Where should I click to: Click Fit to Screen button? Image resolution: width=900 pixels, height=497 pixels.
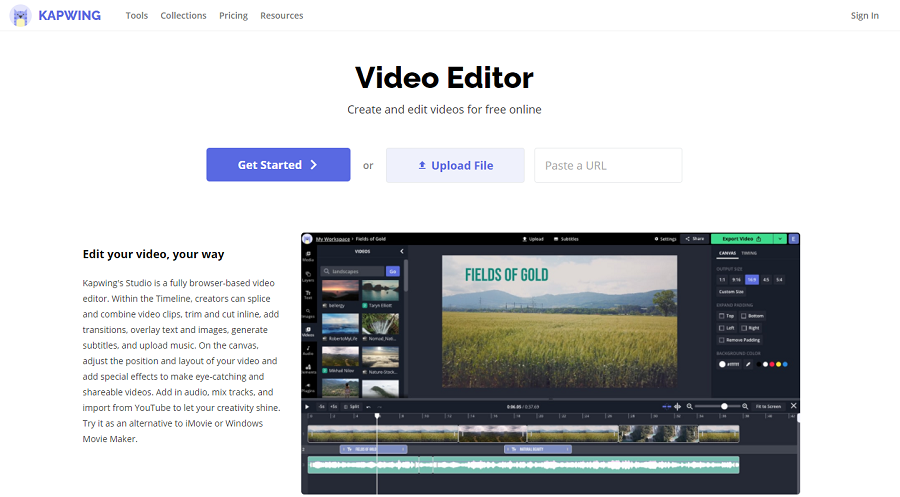pos(768,406)
